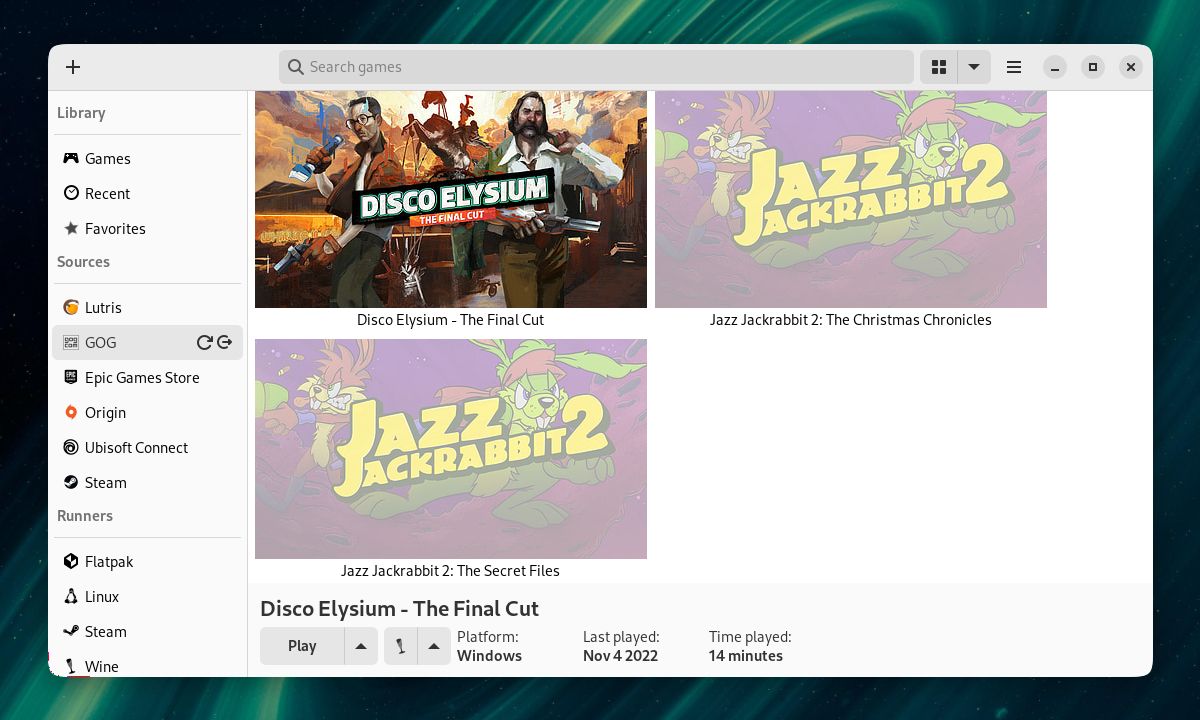Select the Lutris source
The height and width of the screenshot is (720, 1200).
point(103,307)
